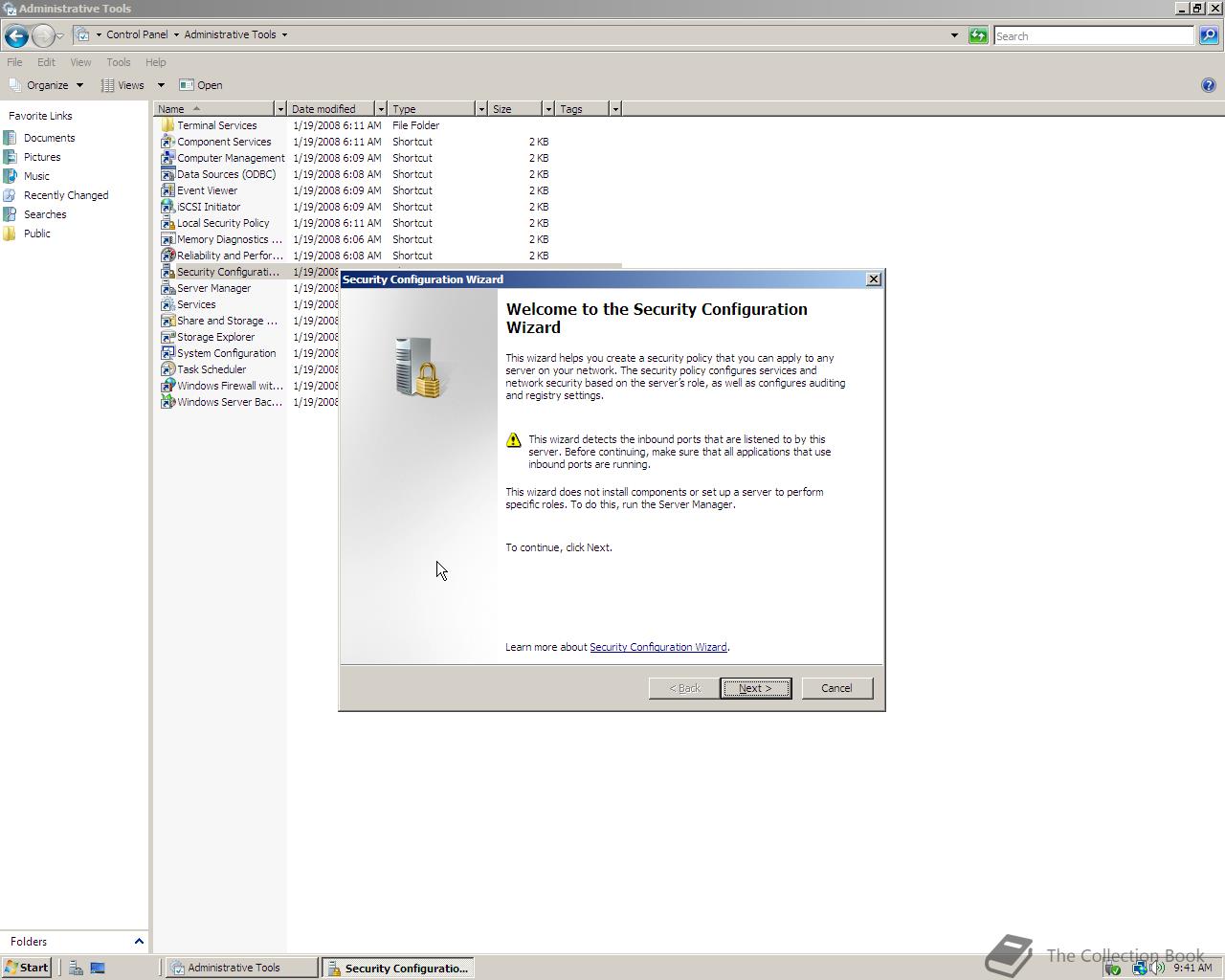Open Recently Changed favorite link
The image size is (1225, 980).
coord(66,195)
